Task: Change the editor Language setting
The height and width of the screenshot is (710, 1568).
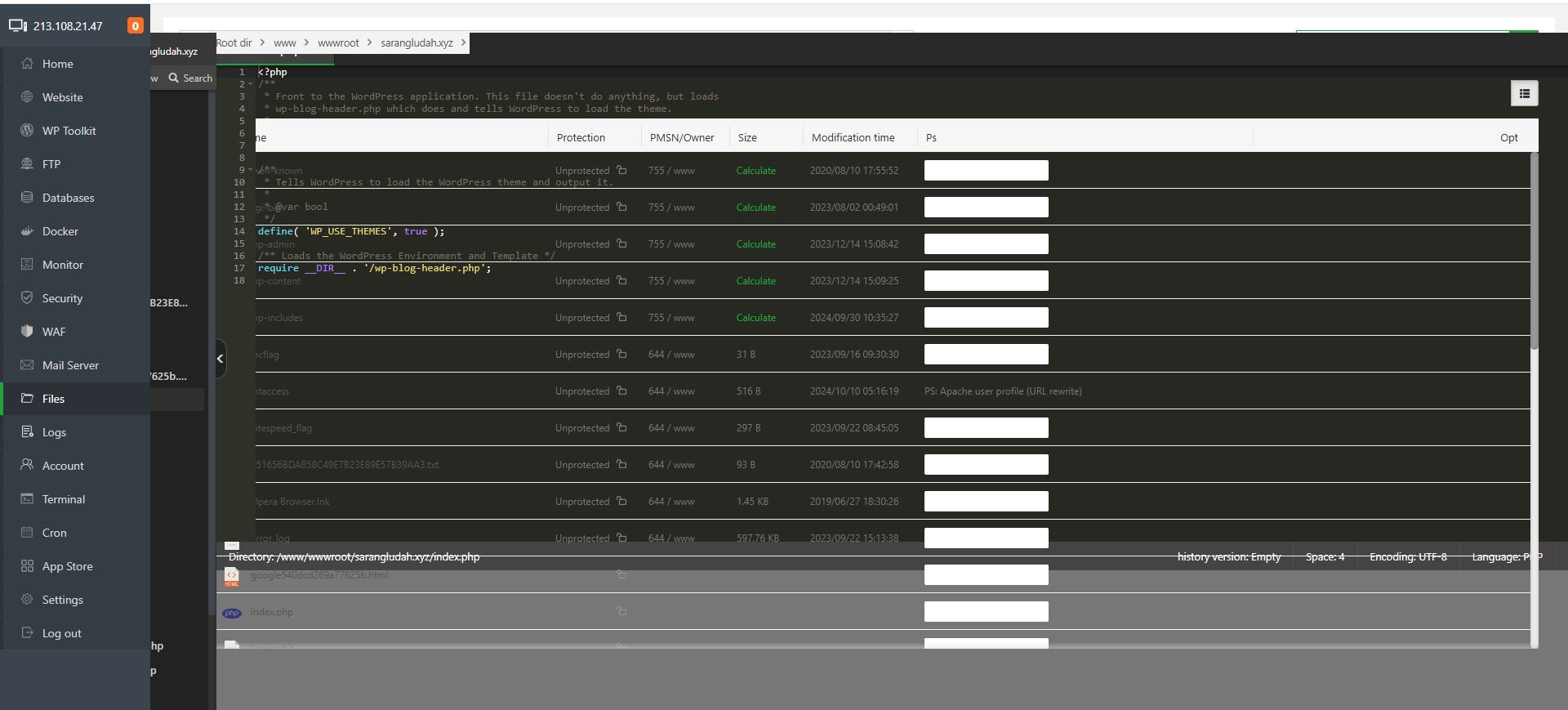Action: [x=1507, y=557]
